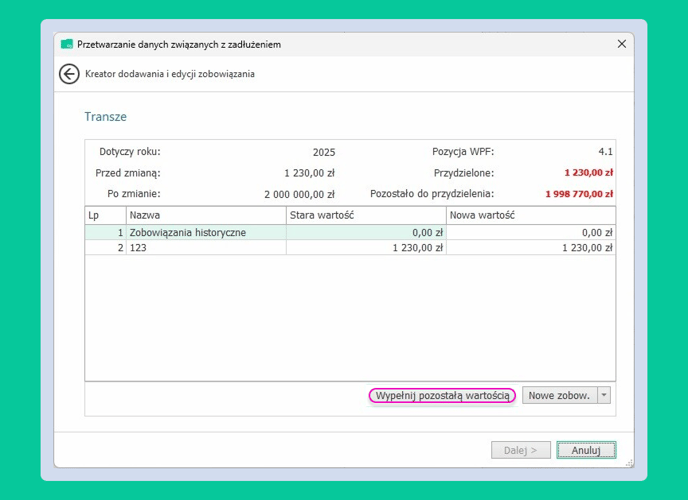Click the Pozycja WPF value 4.1

click(x=606, y=152)
